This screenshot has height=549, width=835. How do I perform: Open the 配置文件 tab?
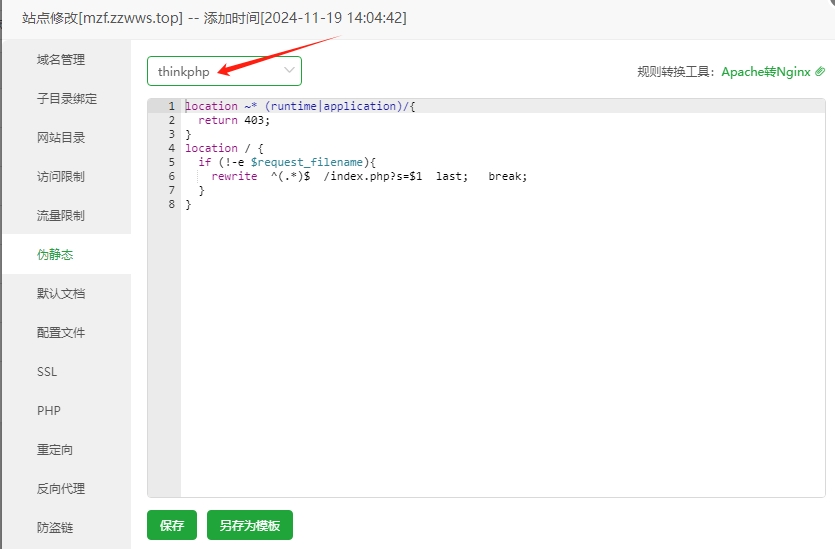[67, 332]
